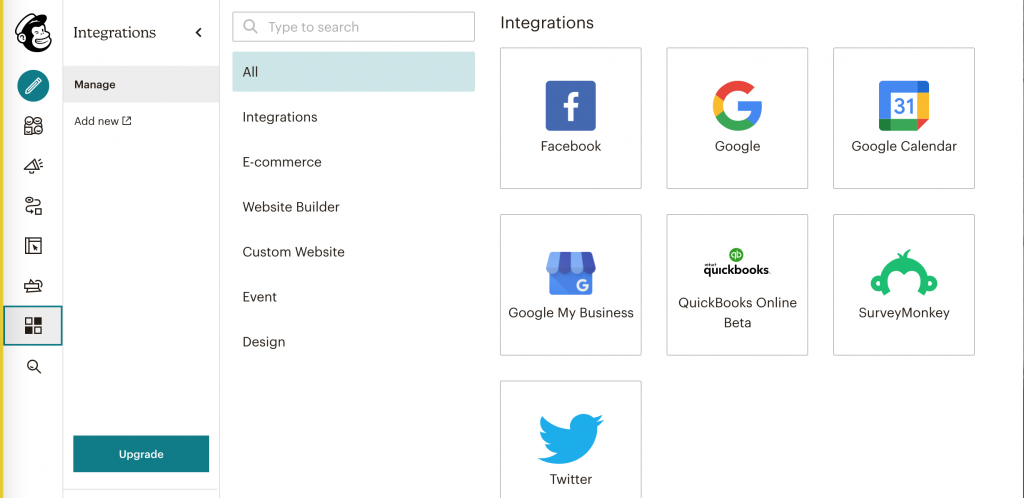Click the Type to search field
Screen dimensions: 1024x498
pyautogui.click(x=354, y=27)
